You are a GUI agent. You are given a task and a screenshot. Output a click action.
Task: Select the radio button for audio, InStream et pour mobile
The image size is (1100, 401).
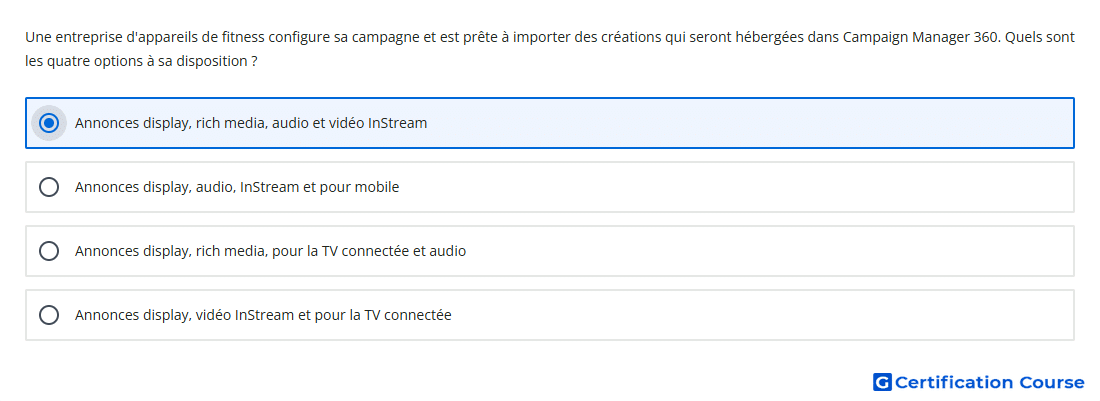pos(48,187)
